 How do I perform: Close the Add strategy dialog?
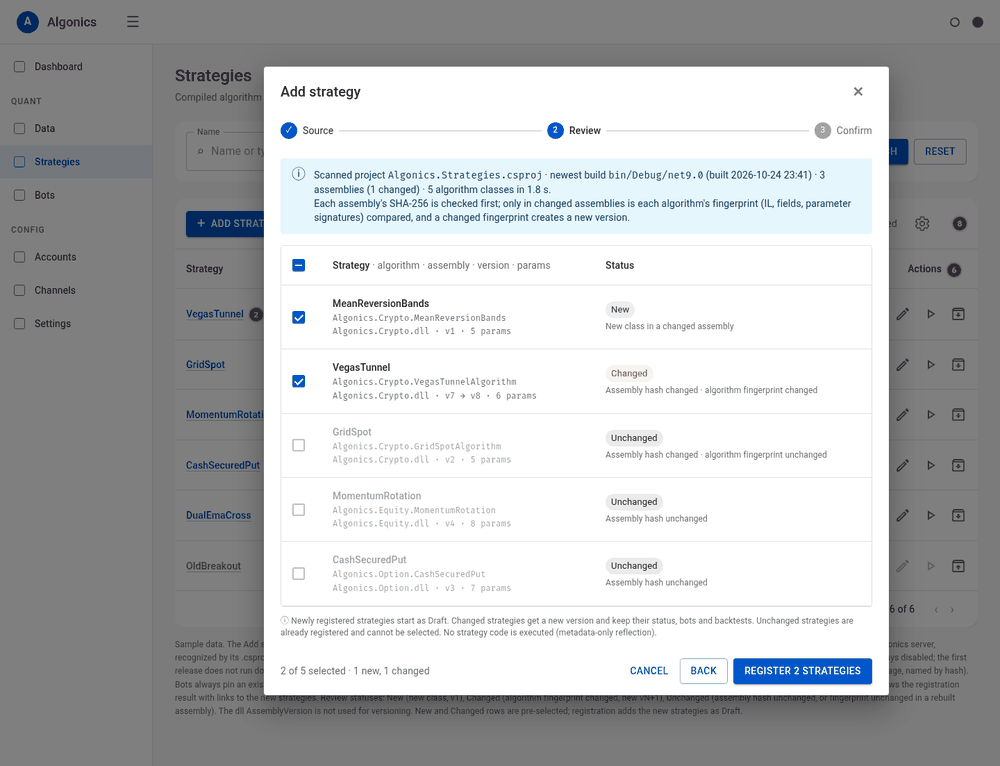click(x=858, y=92)
